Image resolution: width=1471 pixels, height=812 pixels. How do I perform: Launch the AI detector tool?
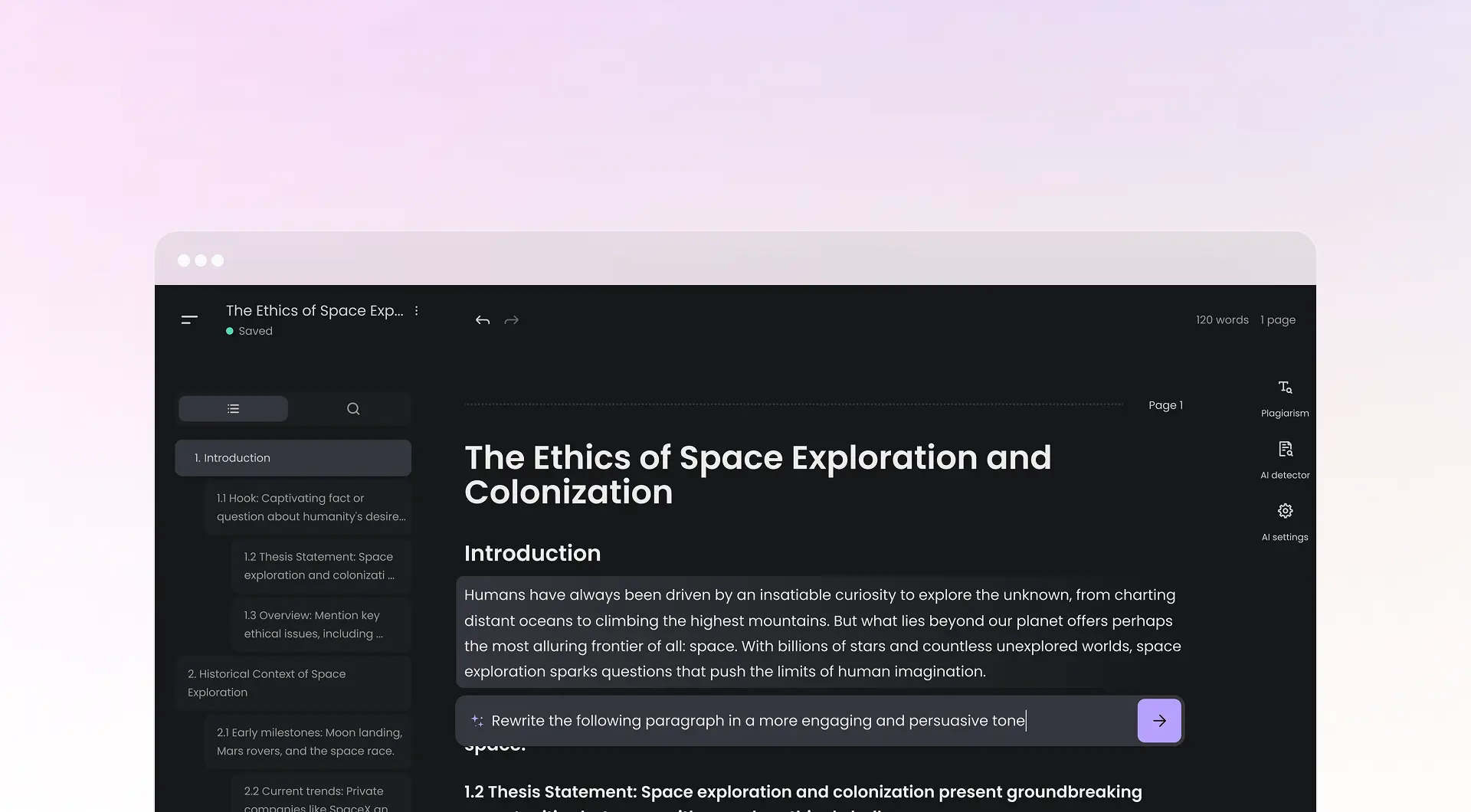[x=1285, y=459]
